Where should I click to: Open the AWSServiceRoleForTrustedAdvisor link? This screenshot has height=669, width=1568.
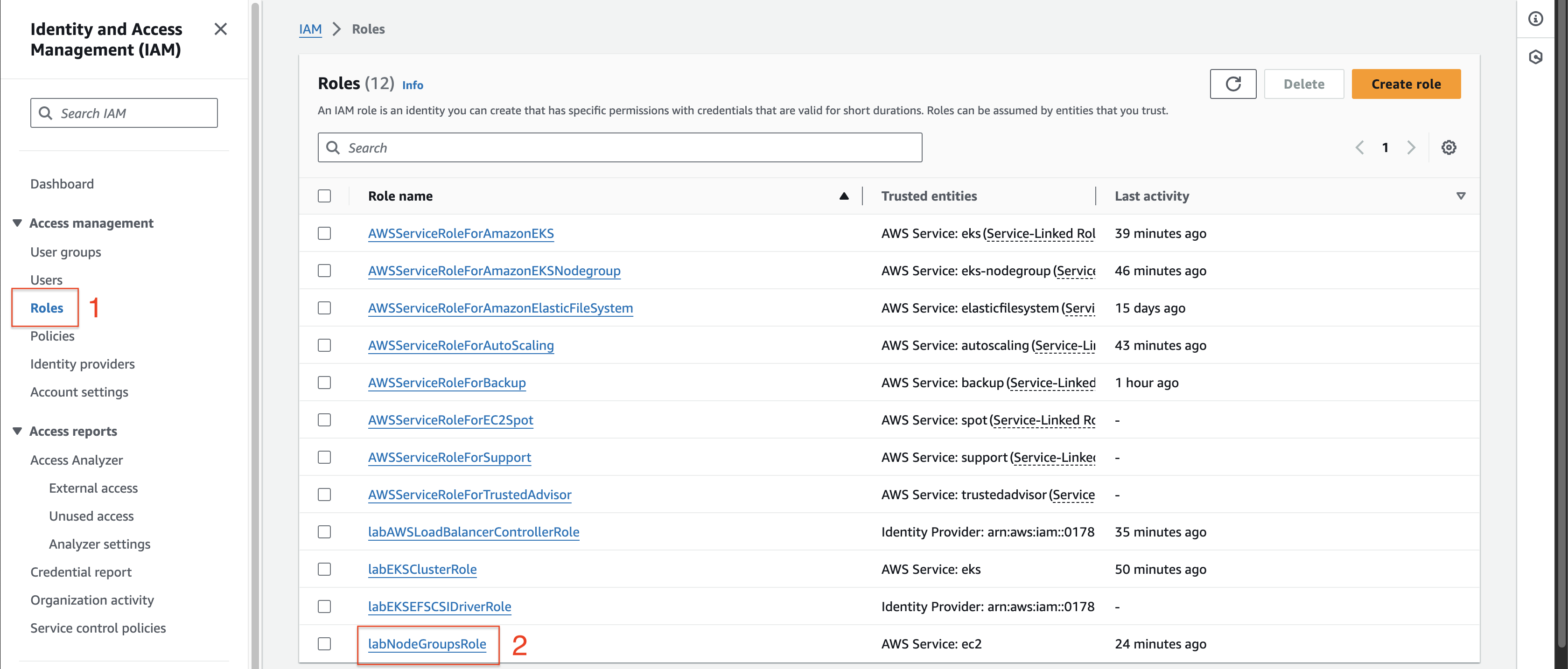click(470, 495)
